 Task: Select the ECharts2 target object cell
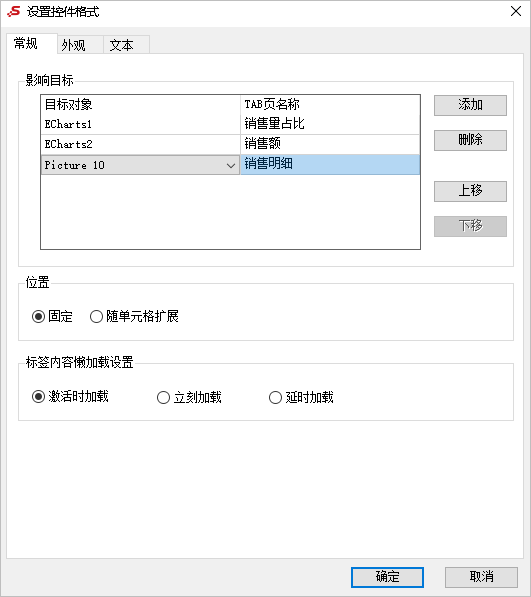(x=140, y=144)
